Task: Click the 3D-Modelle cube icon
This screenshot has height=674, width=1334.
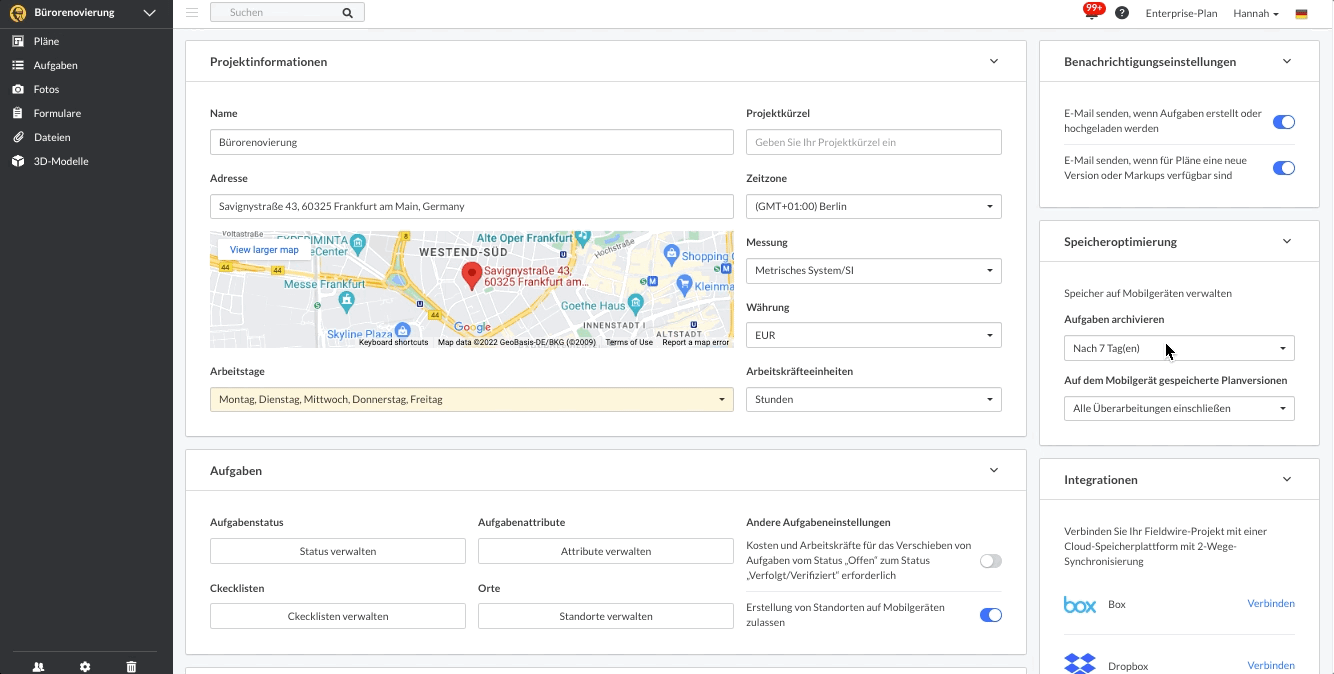Action: click(x=17, y=161)
